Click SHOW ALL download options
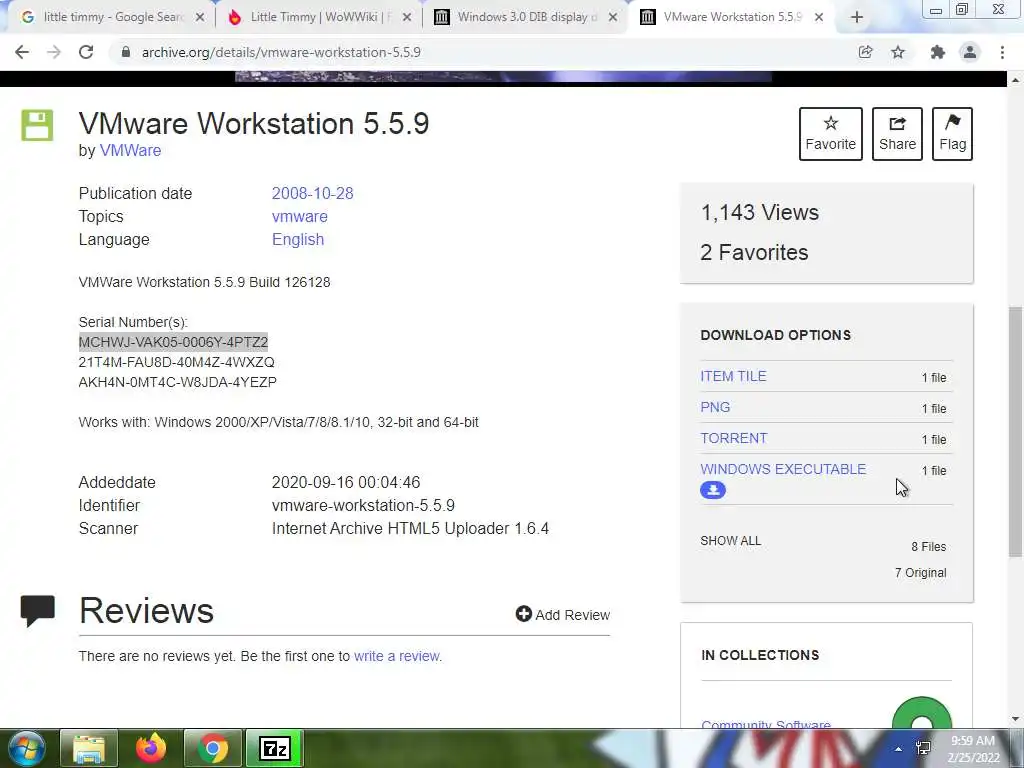 (x=730, y=541)
